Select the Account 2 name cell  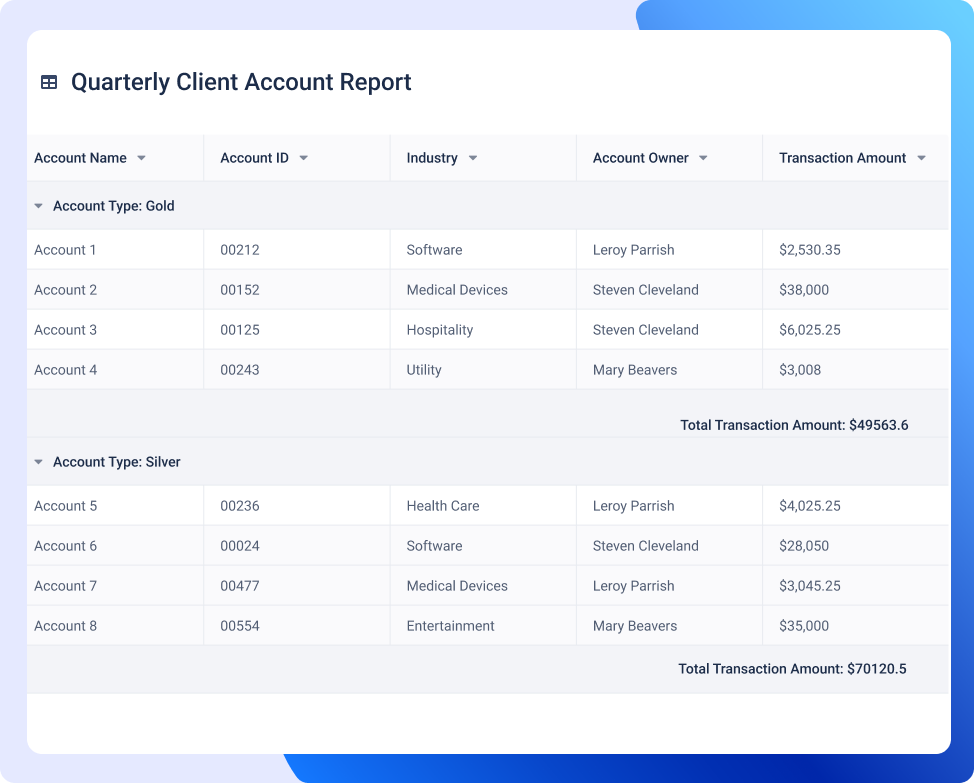coord(116,290)
